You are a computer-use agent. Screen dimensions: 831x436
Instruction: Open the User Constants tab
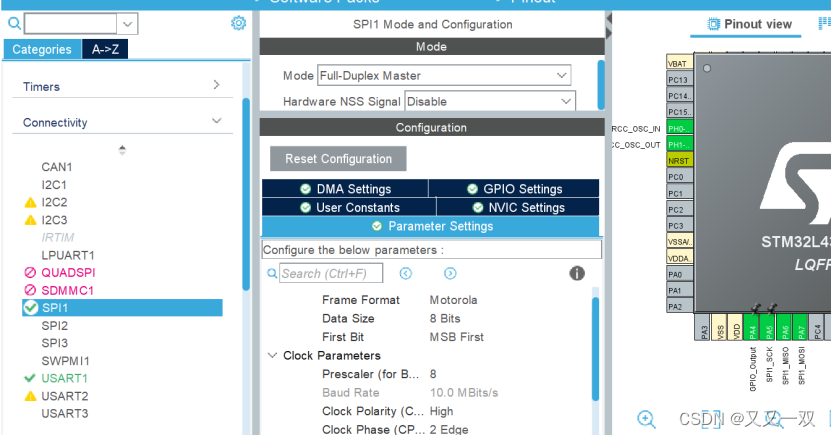(x=349, y=207)
